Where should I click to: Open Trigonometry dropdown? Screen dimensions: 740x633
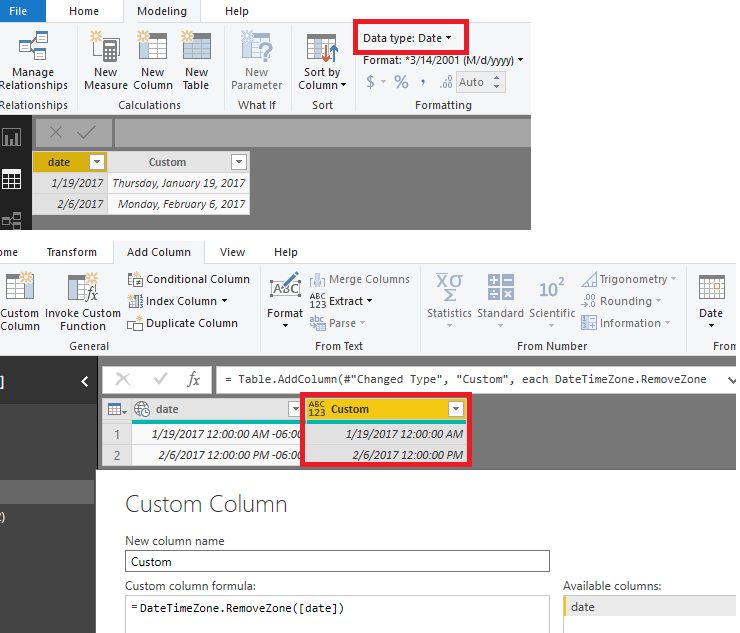coord(629,279)
